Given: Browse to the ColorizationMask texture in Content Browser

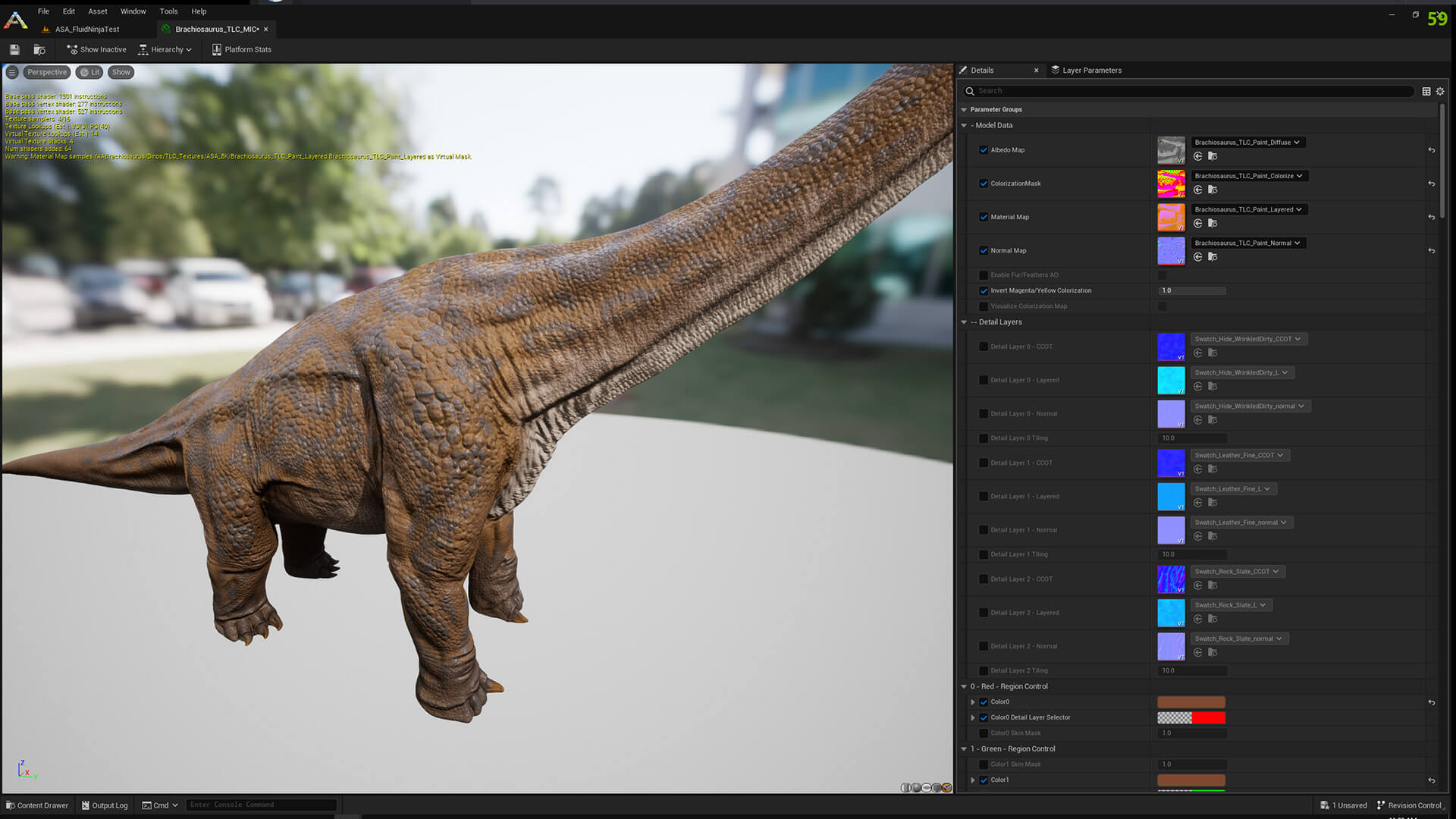Looking at the screenshot, I should tap(1213, 190).
